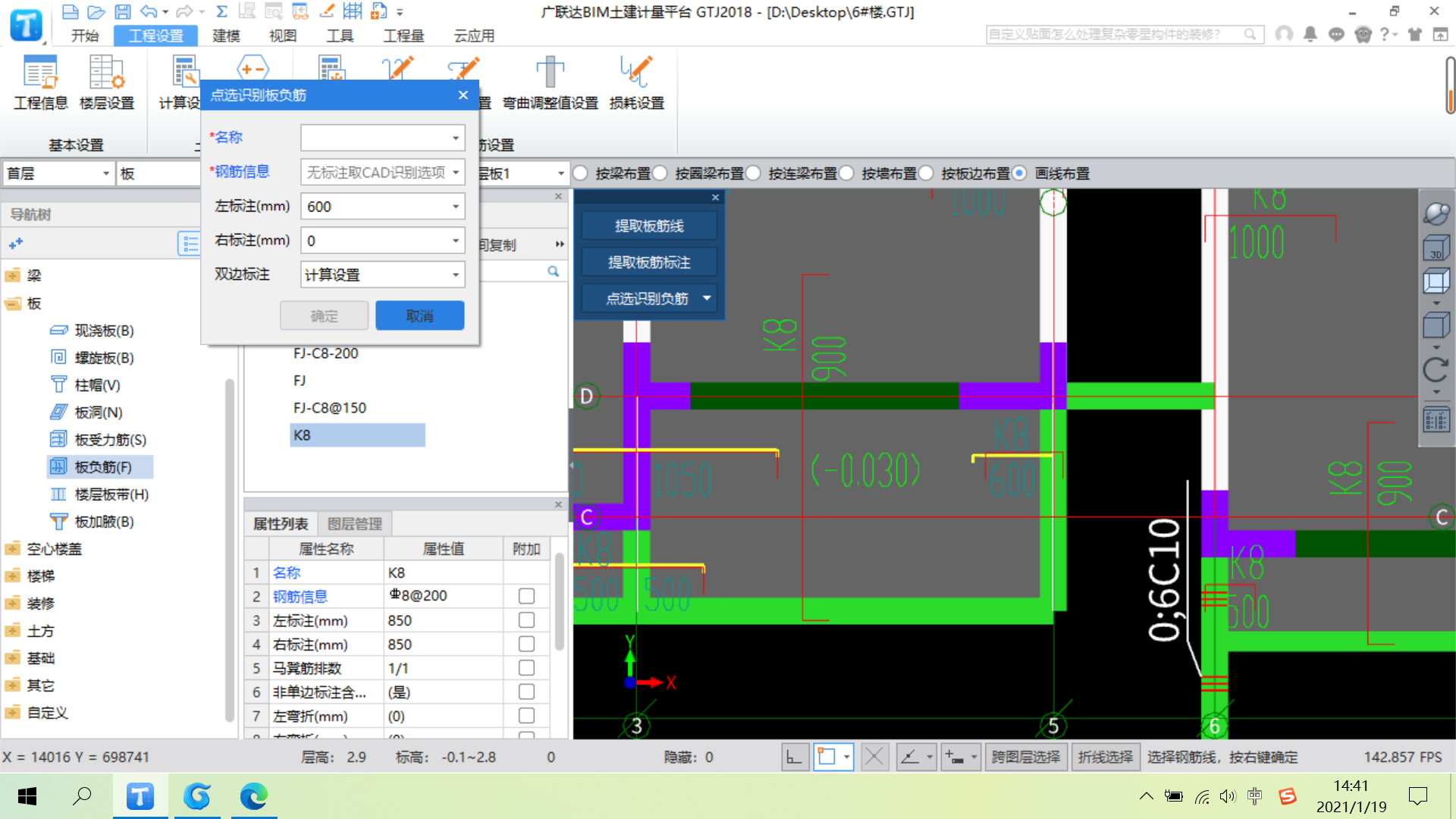Click the rotate view icon on right toolbar

click(1436, 370)
